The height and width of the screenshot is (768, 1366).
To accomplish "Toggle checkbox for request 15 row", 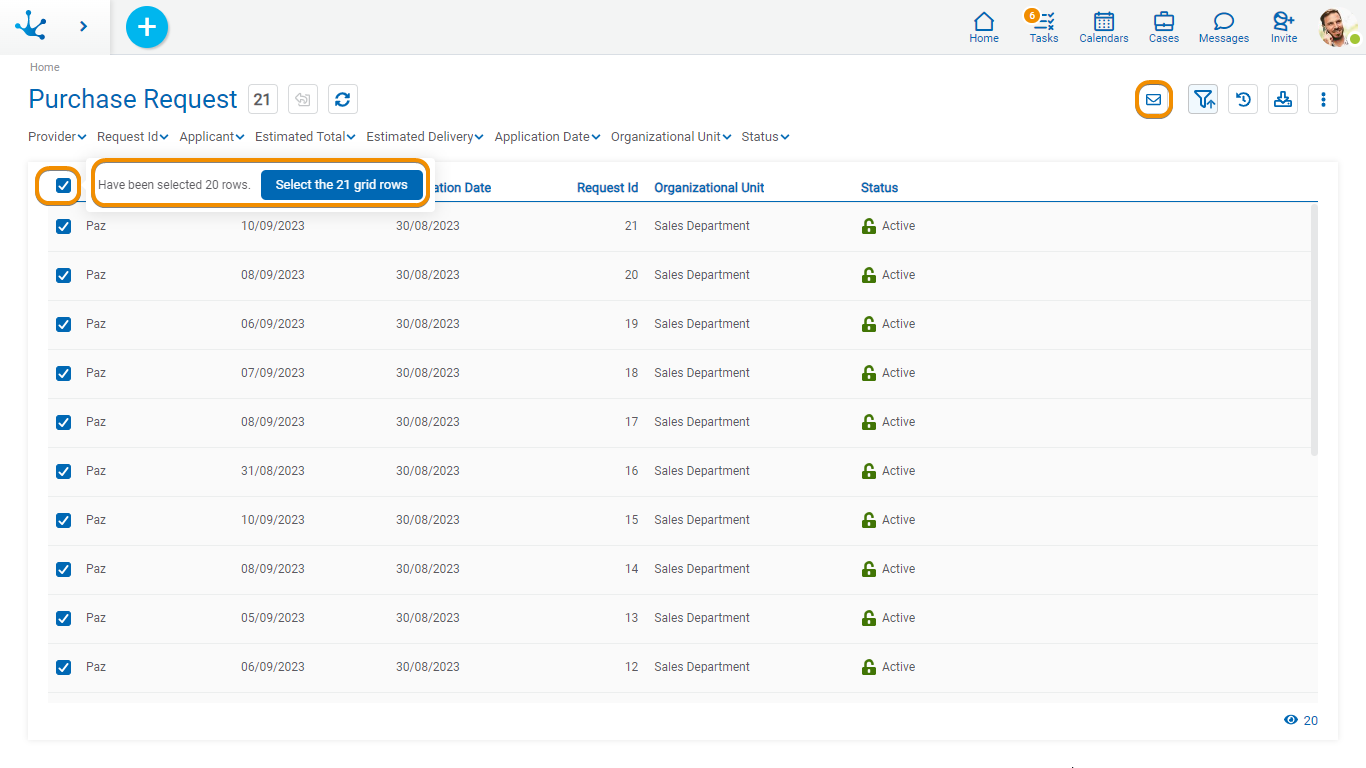I will pyautogui.click(x=64, y=520).
